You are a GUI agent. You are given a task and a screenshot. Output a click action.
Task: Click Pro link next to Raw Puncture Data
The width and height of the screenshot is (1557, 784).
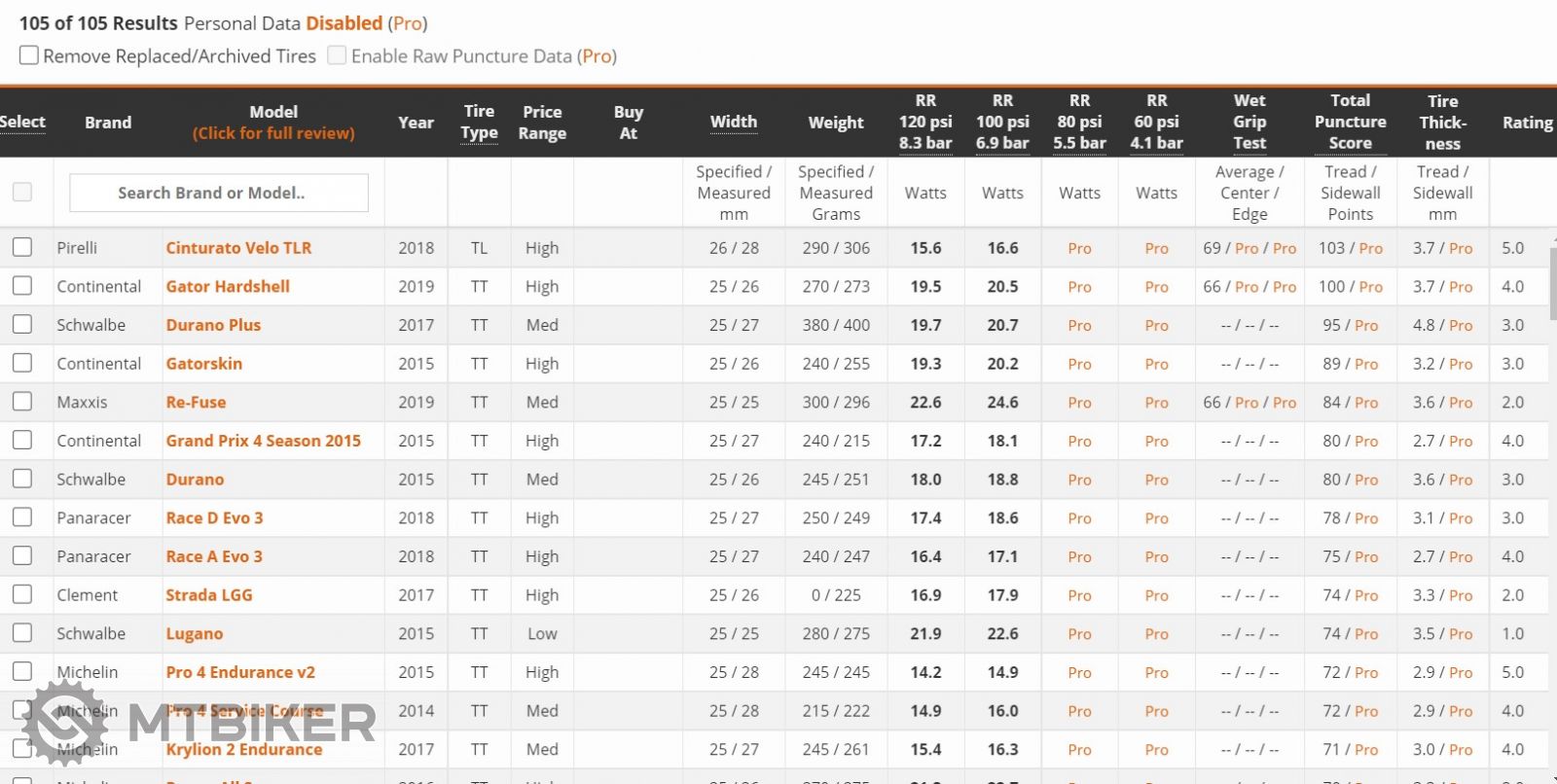coord(597,56)
